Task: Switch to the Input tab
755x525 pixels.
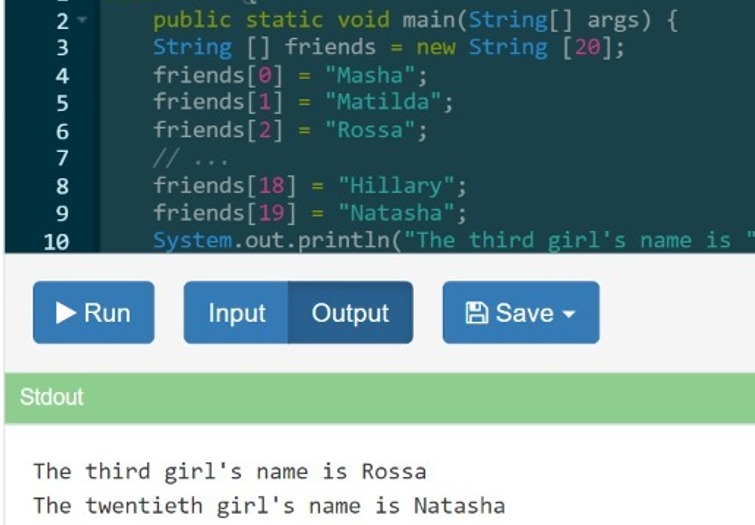Action: pyautogui.click(x=237, y=313)
